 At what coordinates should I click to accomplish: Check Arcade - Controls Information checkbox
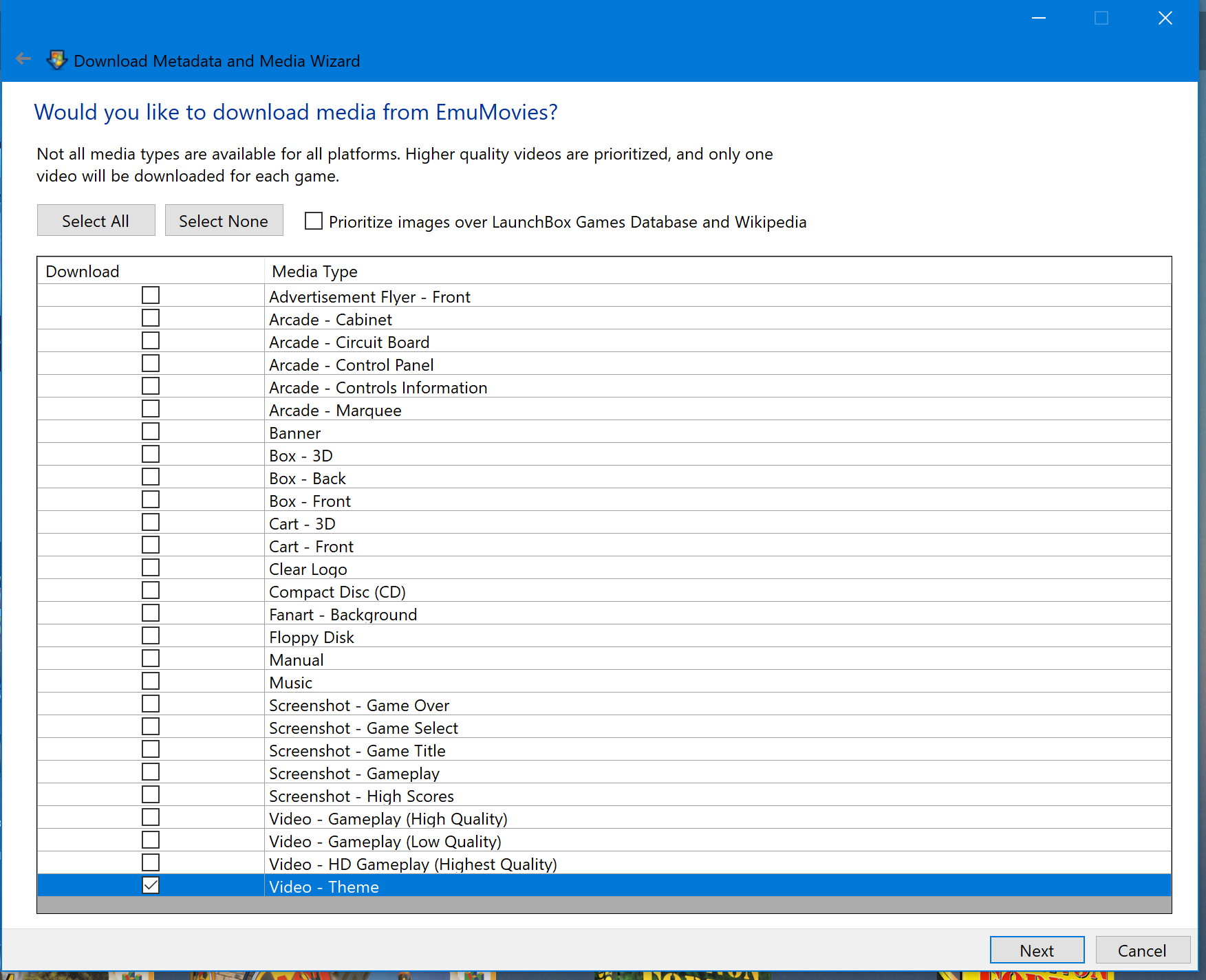(x=151, y=386)
